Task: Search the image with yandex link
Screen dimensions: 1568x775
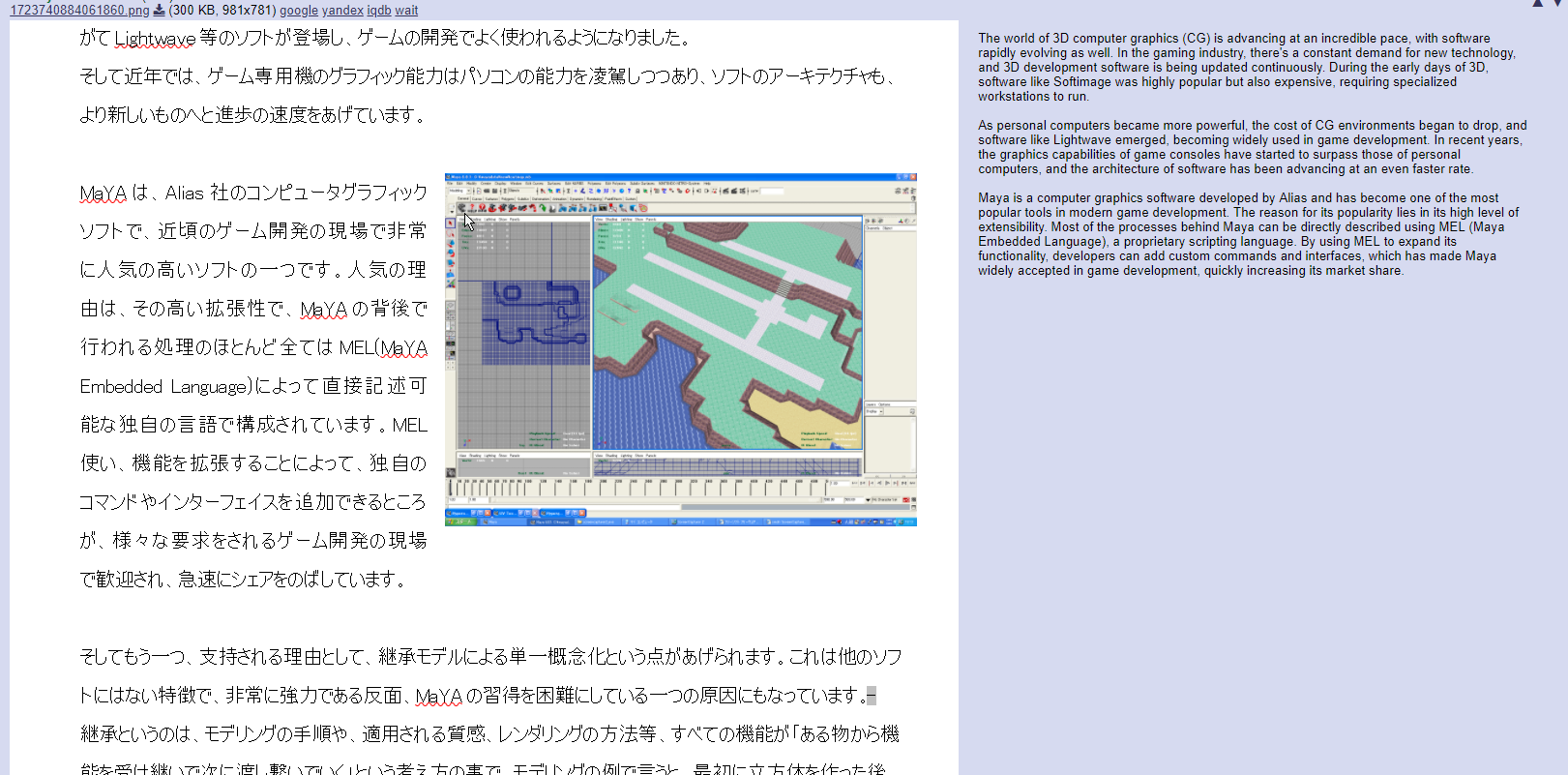Action: click(342, 10)
